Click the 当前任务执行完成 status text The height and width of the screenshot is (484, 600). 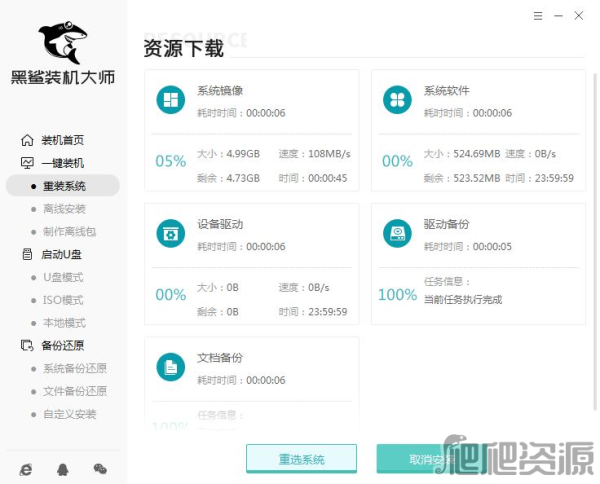tap(463, 300)
